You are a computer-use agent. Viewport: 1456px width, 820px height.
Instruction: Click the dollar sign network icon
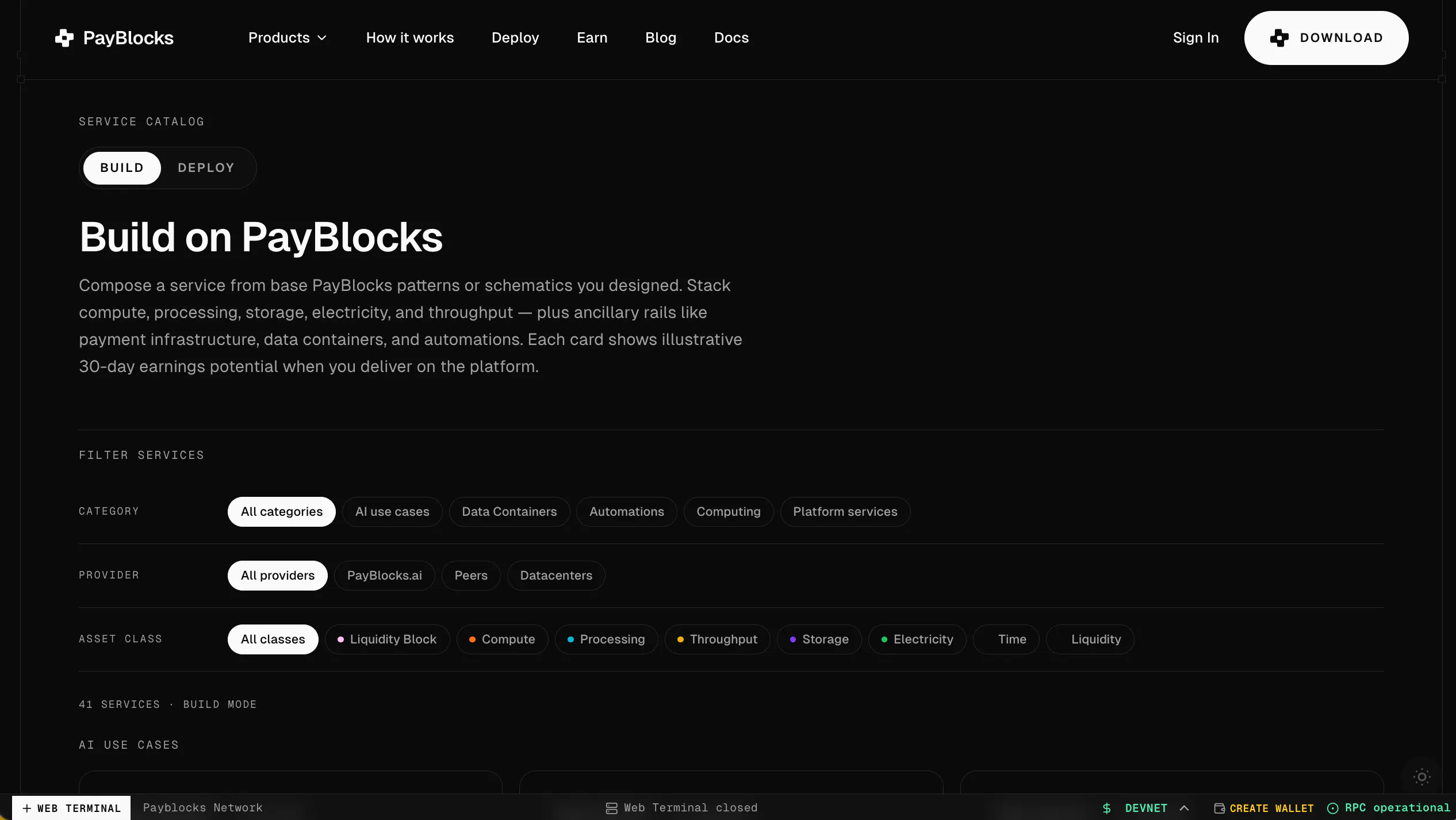click(1106, 808)
